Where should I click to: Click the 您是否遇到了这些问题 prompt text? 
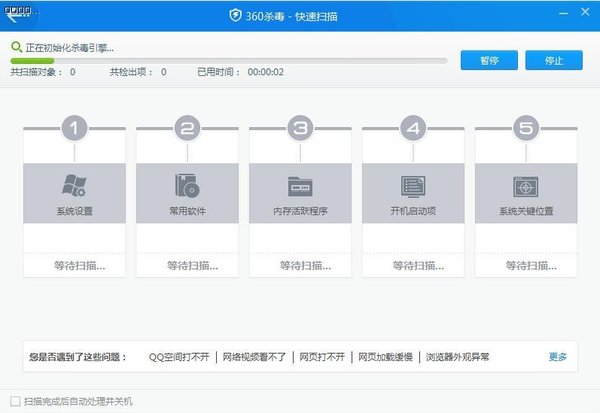pos(78,357)
